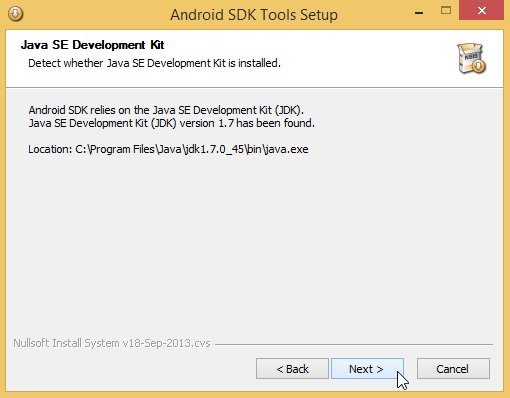The height and width of the screenshot is (398, 510).
Task: Click the Next > button
Action: click(x=367, y=369)
